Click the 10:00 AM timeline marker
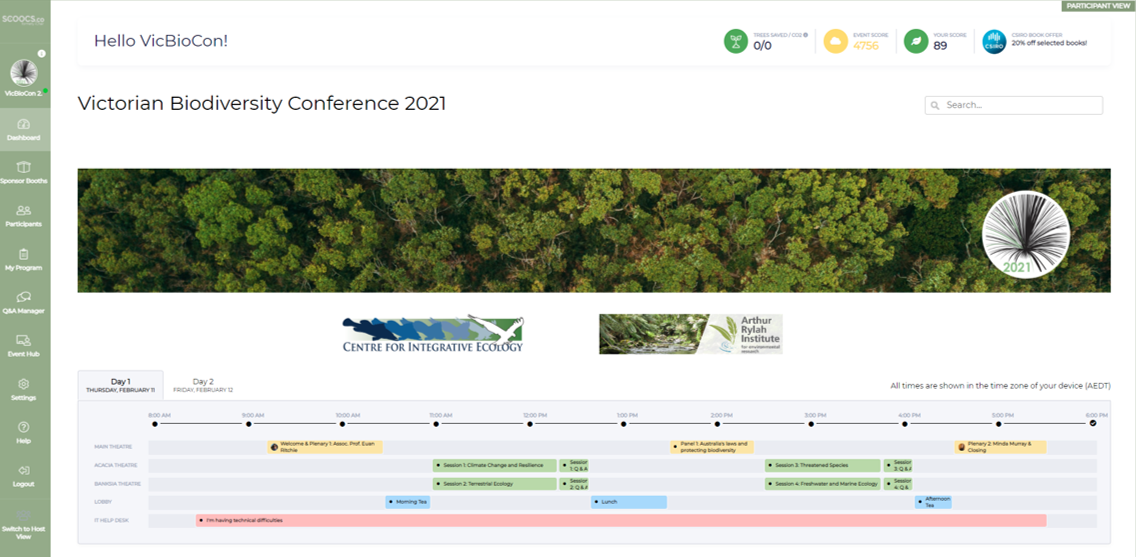The image size is (1136, 557). 342,424
